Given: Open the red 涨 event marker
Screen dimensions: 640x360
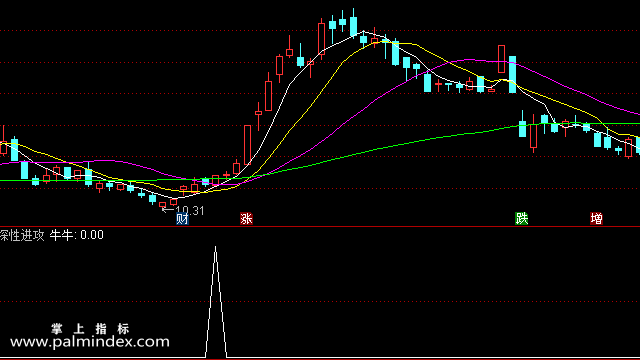Looking at the screenshot, I should click(246, 219).
